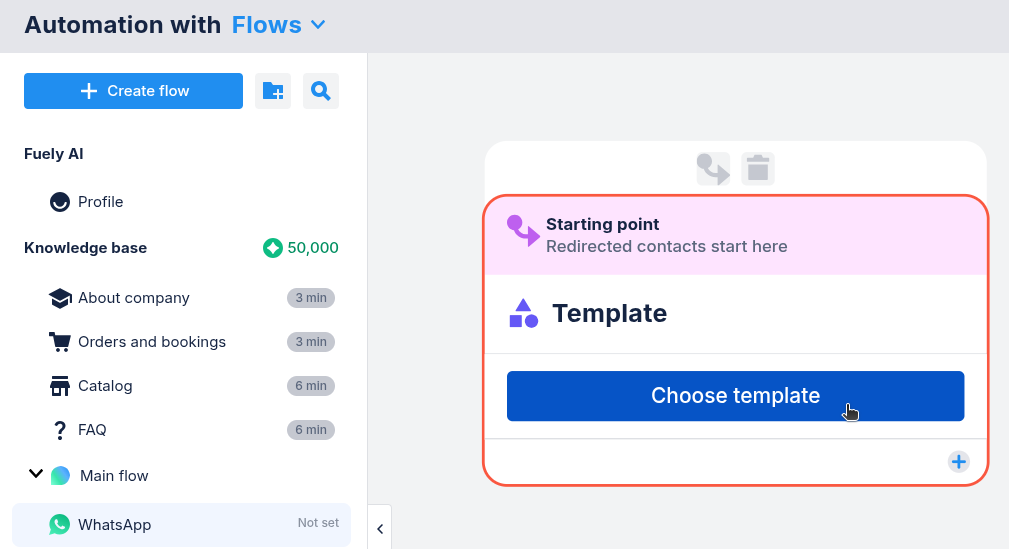1009x549 pixels.
Task: Click the green knowledge base credits icon
Action: click(273, 248)
